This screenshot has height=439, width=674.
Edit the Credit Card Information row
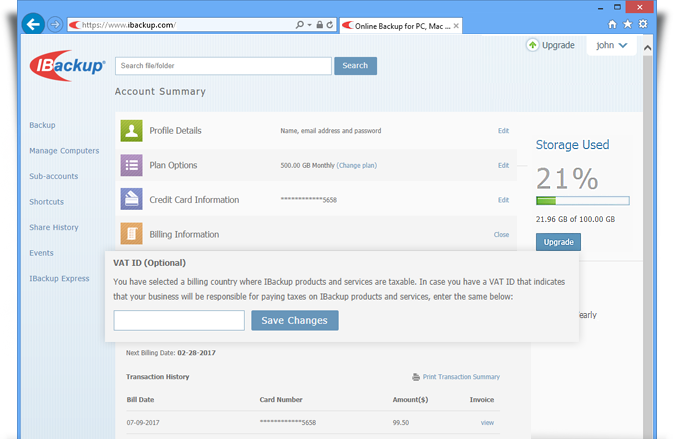tap(503, 200)
